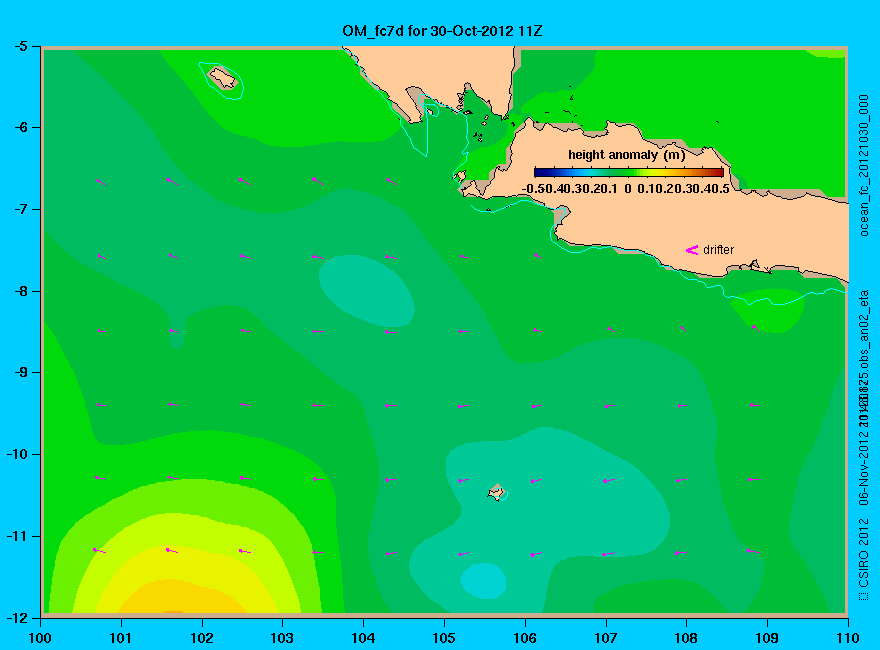Image resolution: width=880 pixels, height=650 pixels.
Task: Click the latitude label -10
Action: [x=17, y=454]
